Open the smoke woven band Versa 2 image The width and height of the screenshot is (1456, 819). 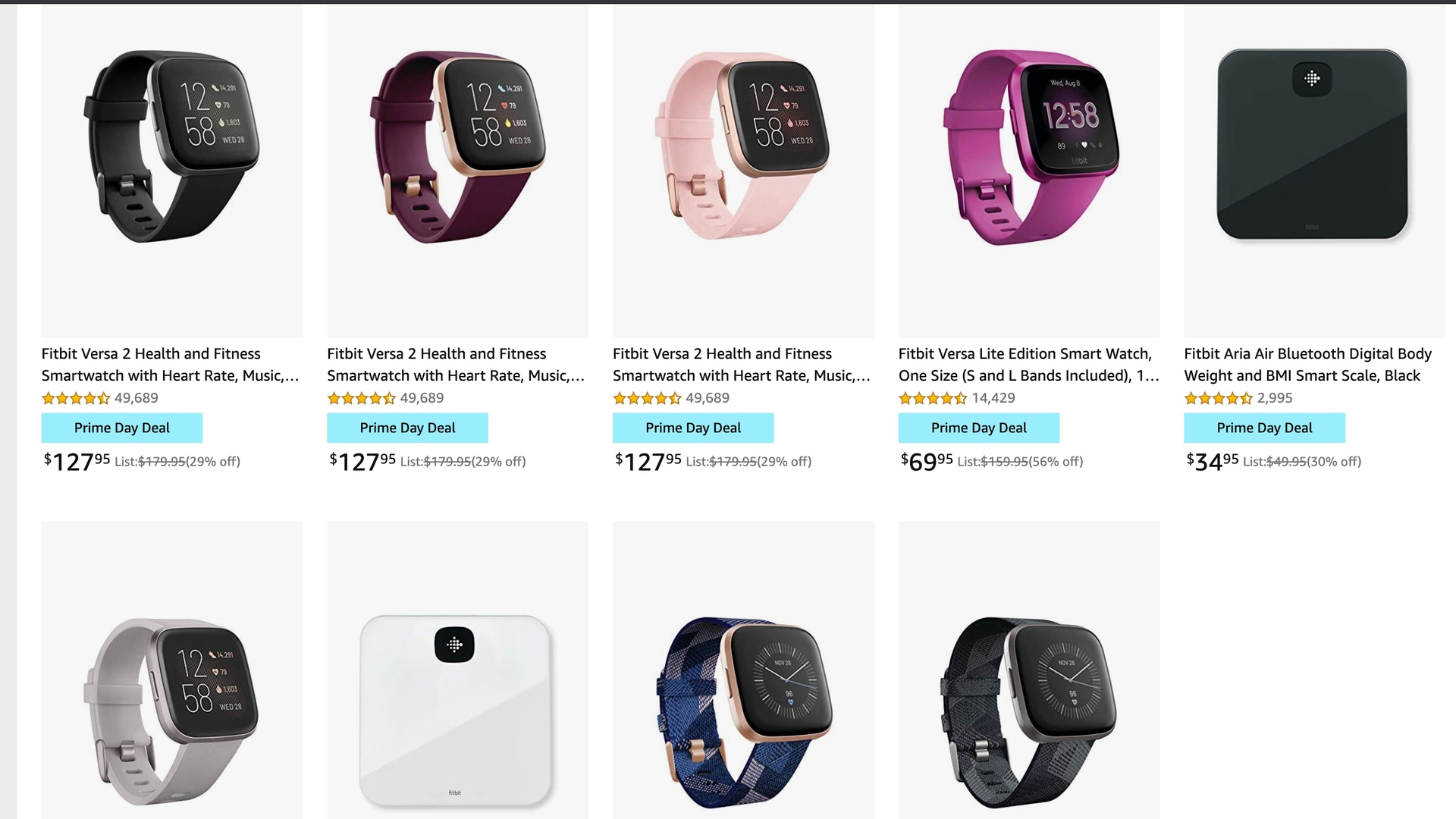pyautogui.click(x=1029, y=670)
